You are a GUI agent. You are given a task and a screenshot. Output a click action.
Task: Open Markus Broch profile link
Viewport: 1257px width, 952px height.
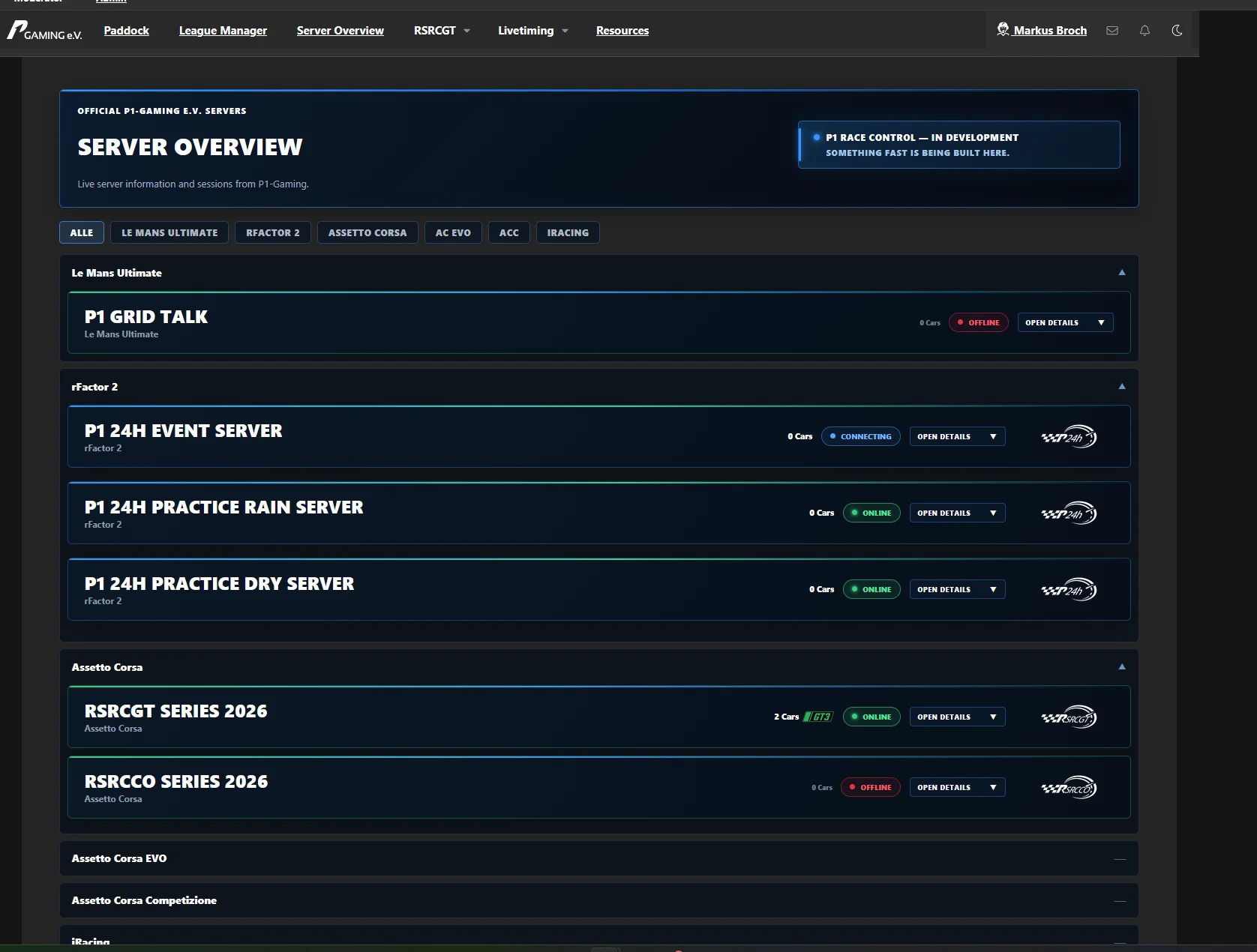(x=1050, y=31)
